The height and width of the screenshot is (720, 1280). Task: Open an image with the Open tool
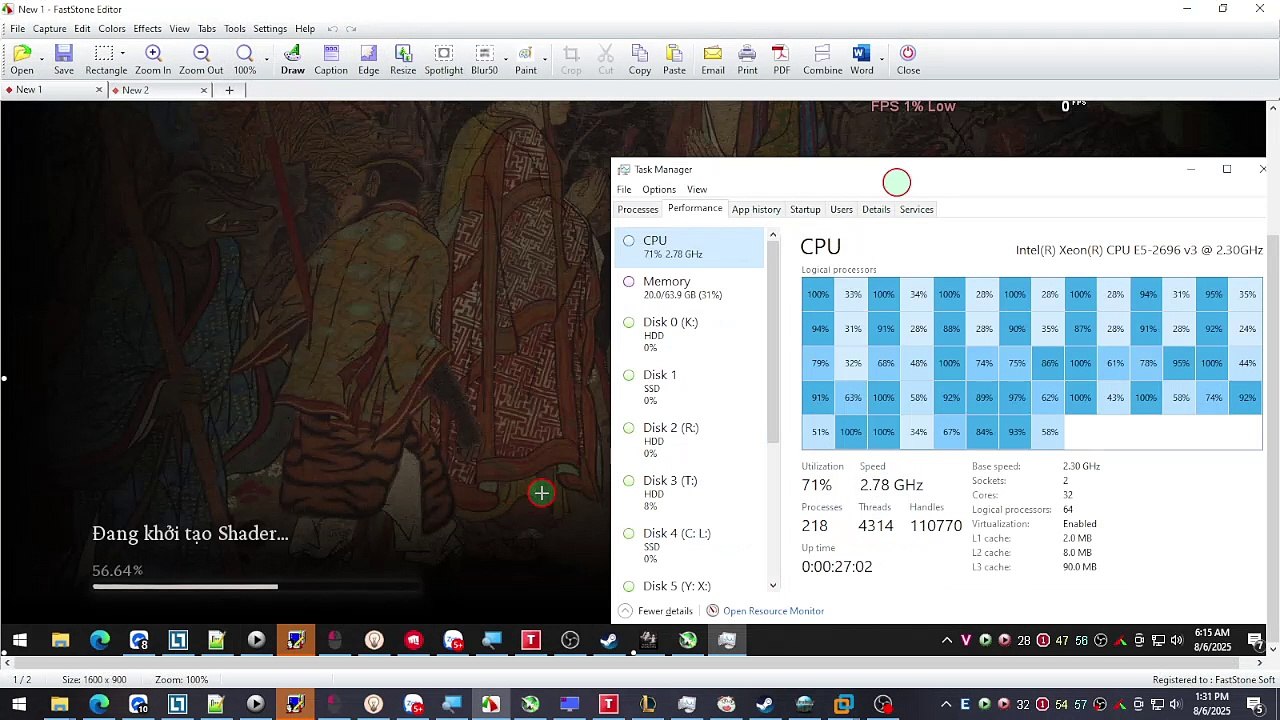point(22,60)
